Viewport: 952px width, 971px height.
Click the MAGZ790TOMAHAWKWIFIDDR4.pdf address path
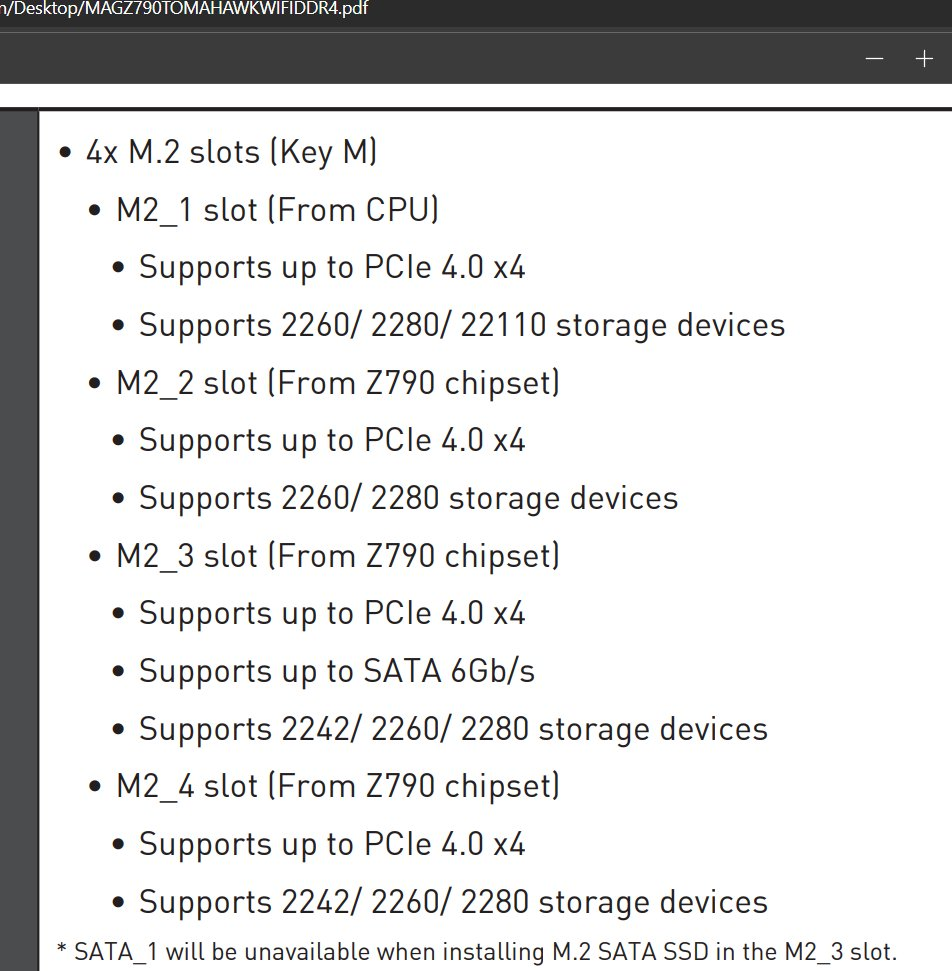(x=184, y=8)
